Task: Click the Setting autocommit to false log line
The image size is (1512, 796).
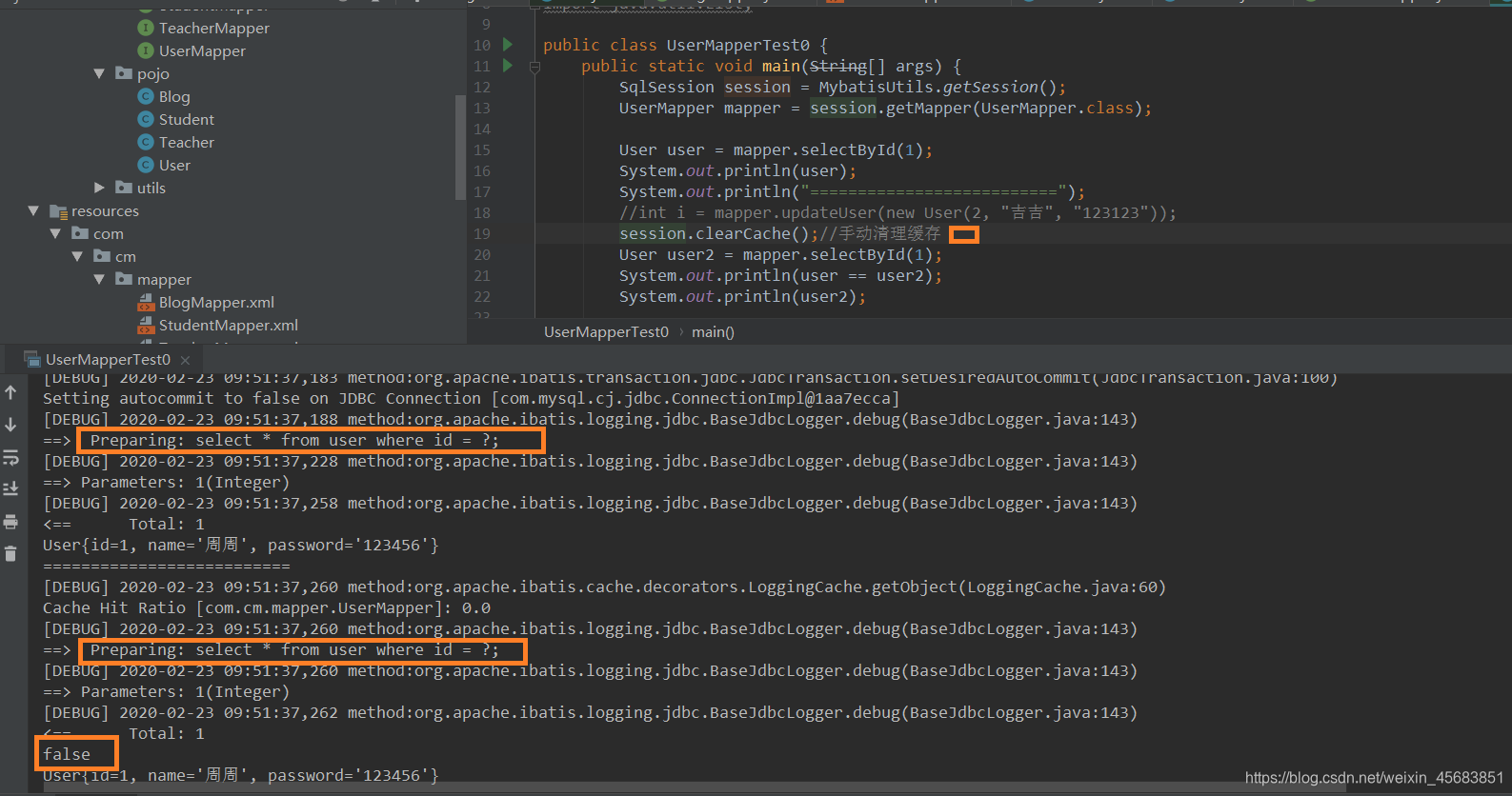Action: coord(471,399)
